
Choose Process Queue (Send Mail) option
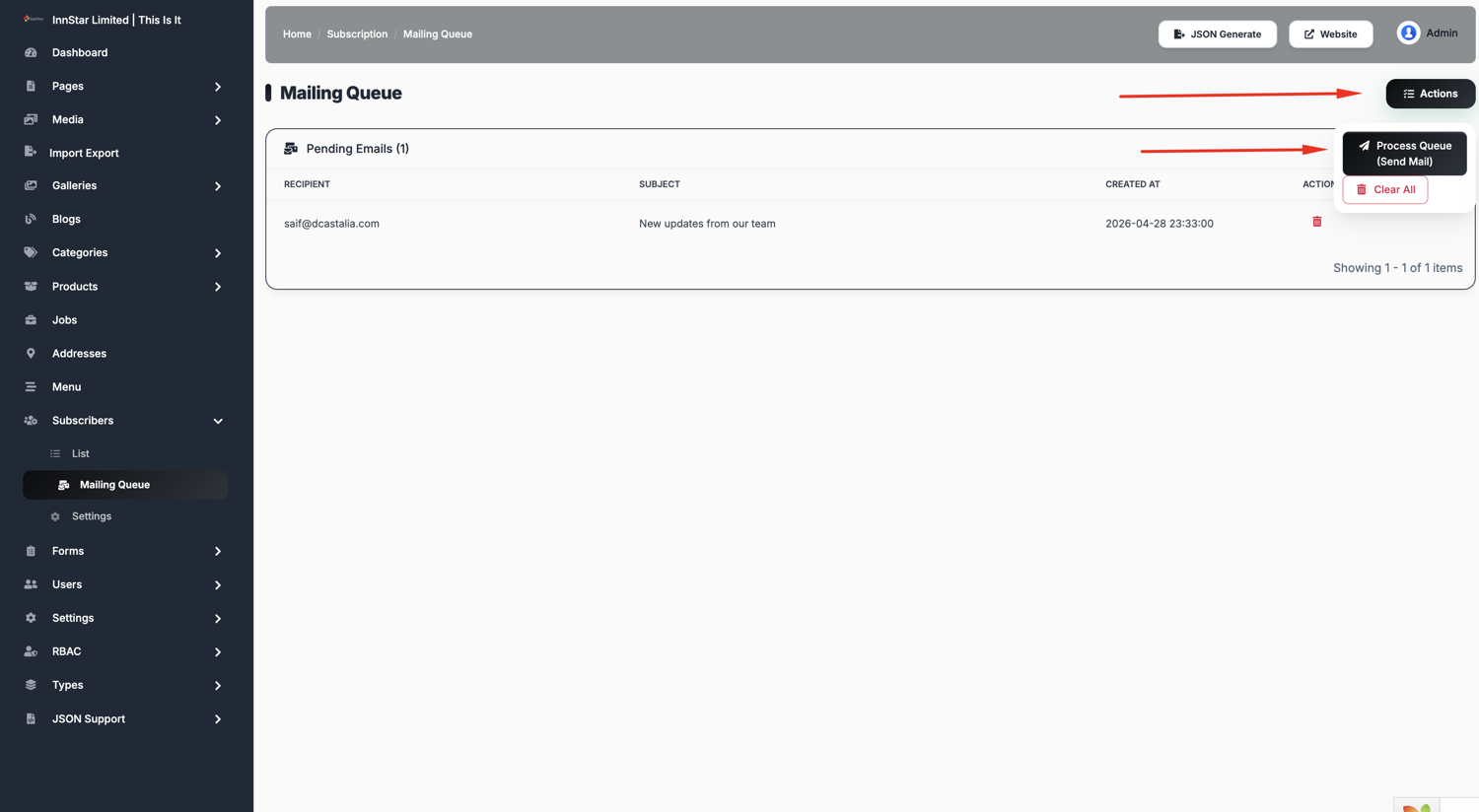click(x=1404, y=154)
